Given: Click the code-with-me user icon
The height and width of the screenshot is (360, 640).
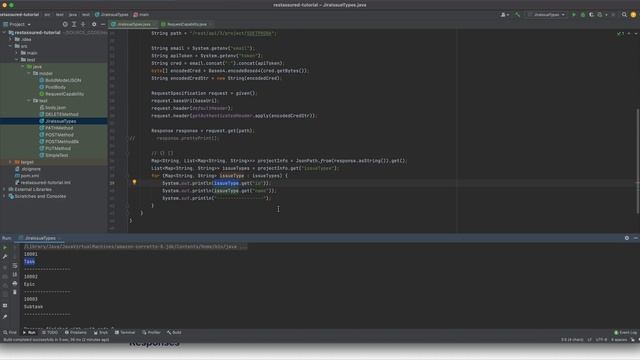Looking at the screenshot, I should coord(504,15).
